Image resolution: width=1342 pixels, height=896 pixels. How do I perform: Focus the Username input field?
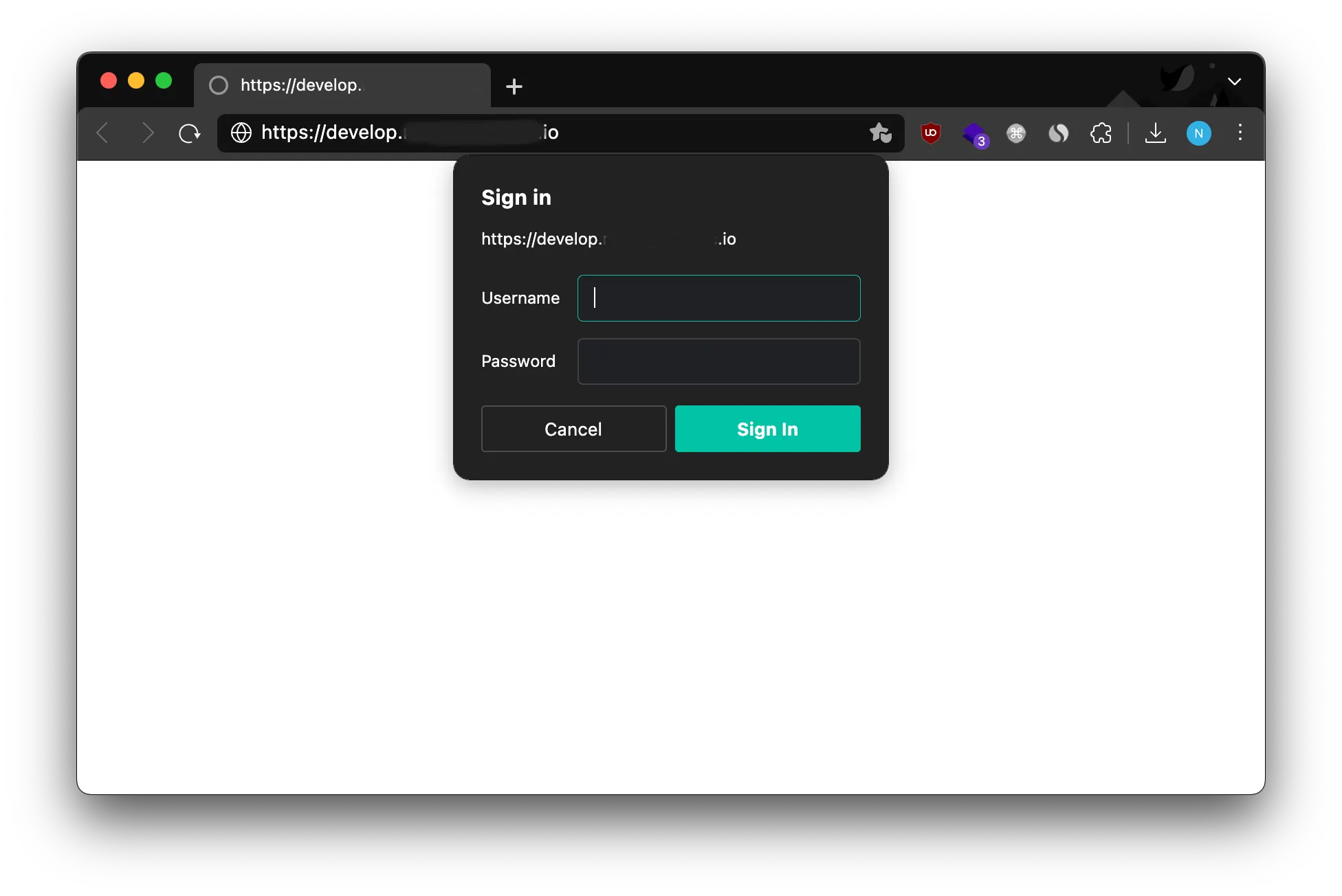(718, 298)
